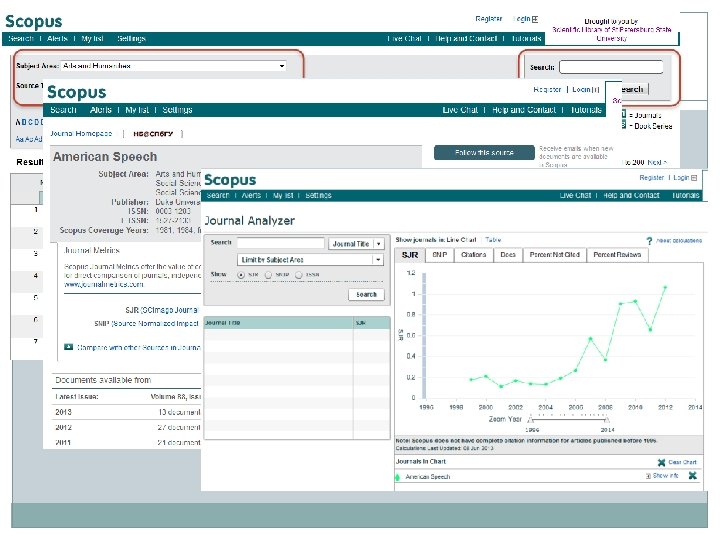Click the question mark help icon beside About calculations
Viewport: 720px width, 540px height.
649,241
